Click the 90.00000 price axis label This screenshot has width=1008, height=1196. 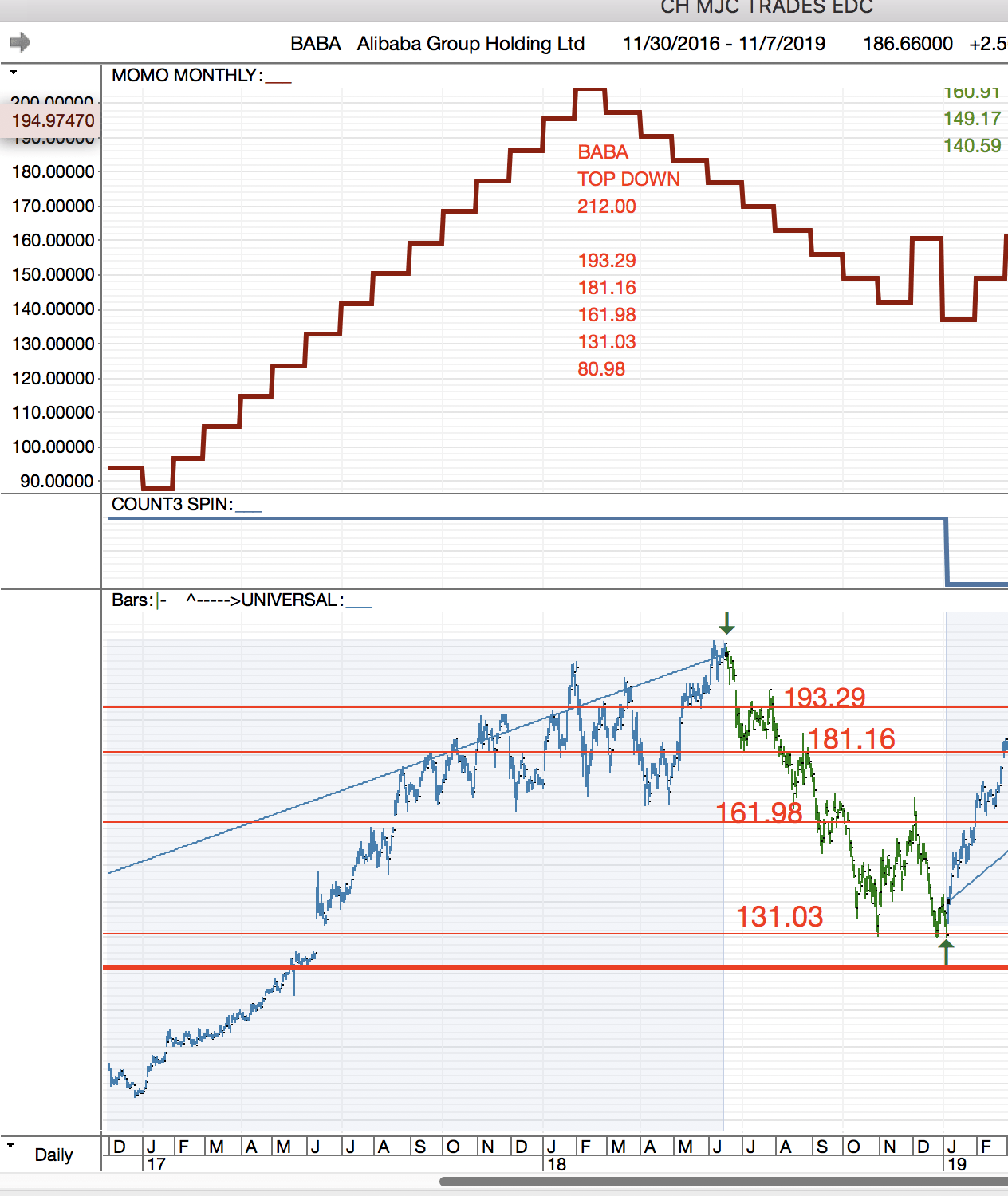click(x=57, y=481)
